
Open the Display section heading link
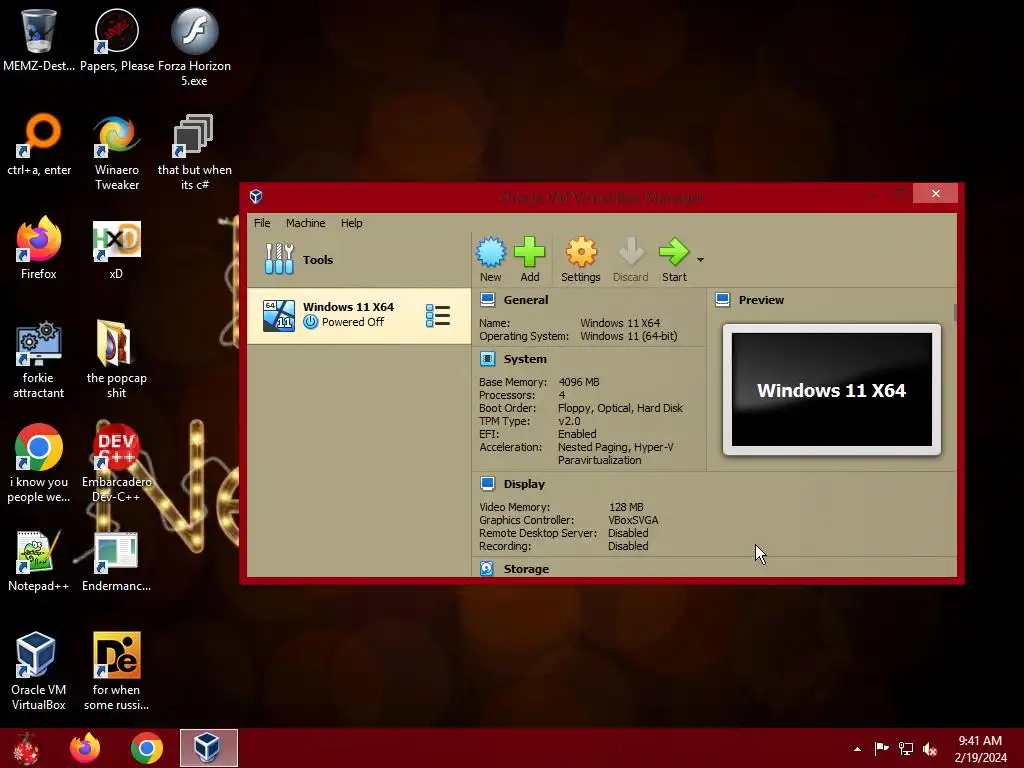tap(524, 483)
